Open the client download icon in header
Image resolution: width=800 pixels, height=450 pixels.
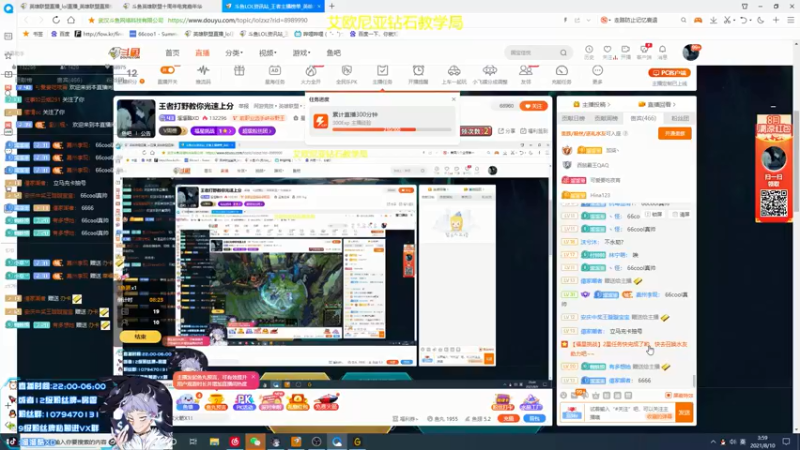point(644,49)
